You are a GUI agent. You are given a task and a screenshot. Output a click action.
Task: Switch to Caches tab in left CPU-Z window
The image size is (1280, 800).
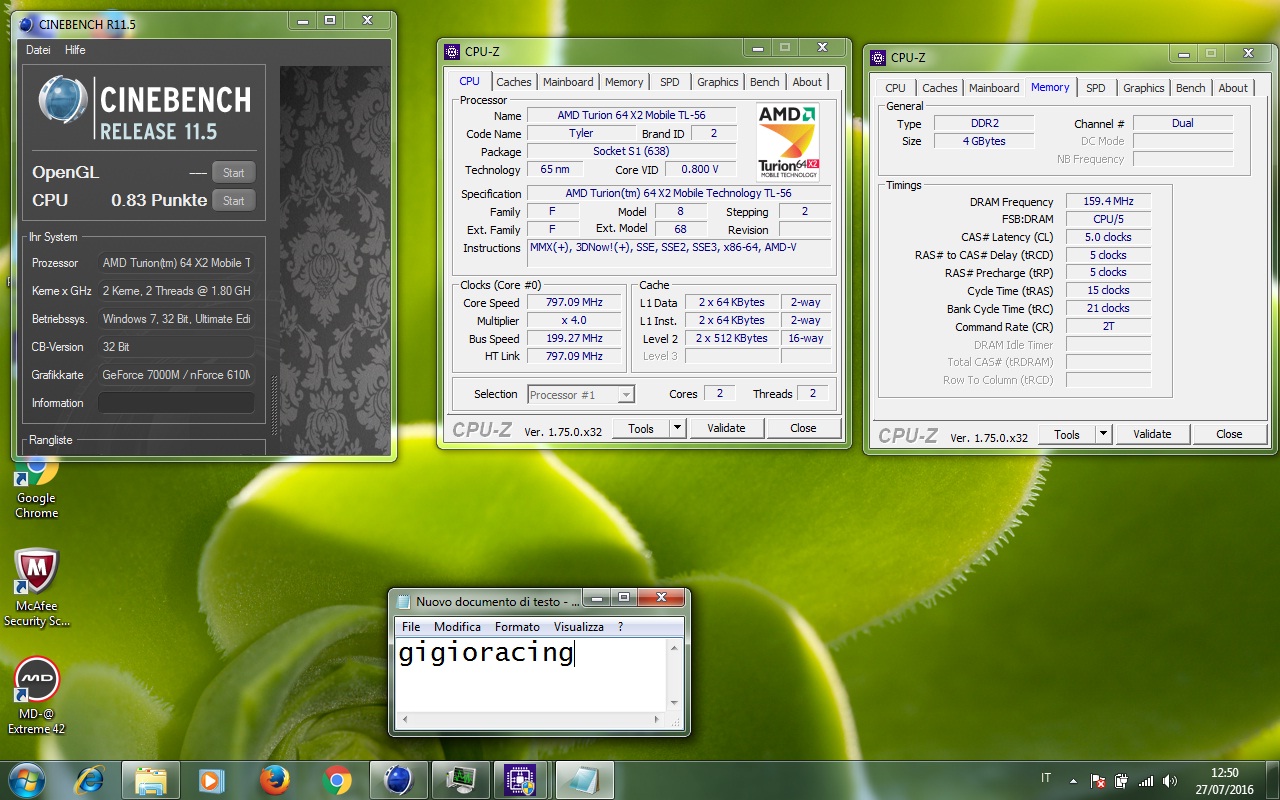tap(514, 82)
